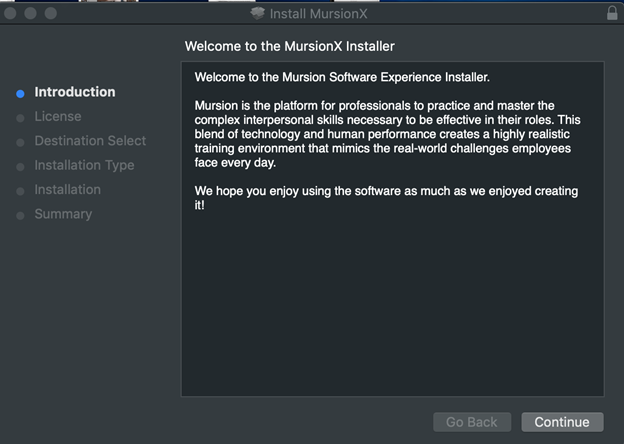The height and width of the screenshot is (444, 624).
Task: Click the bullet dot beside Installation
Action: pyautogui.click(x=20, y=190)
